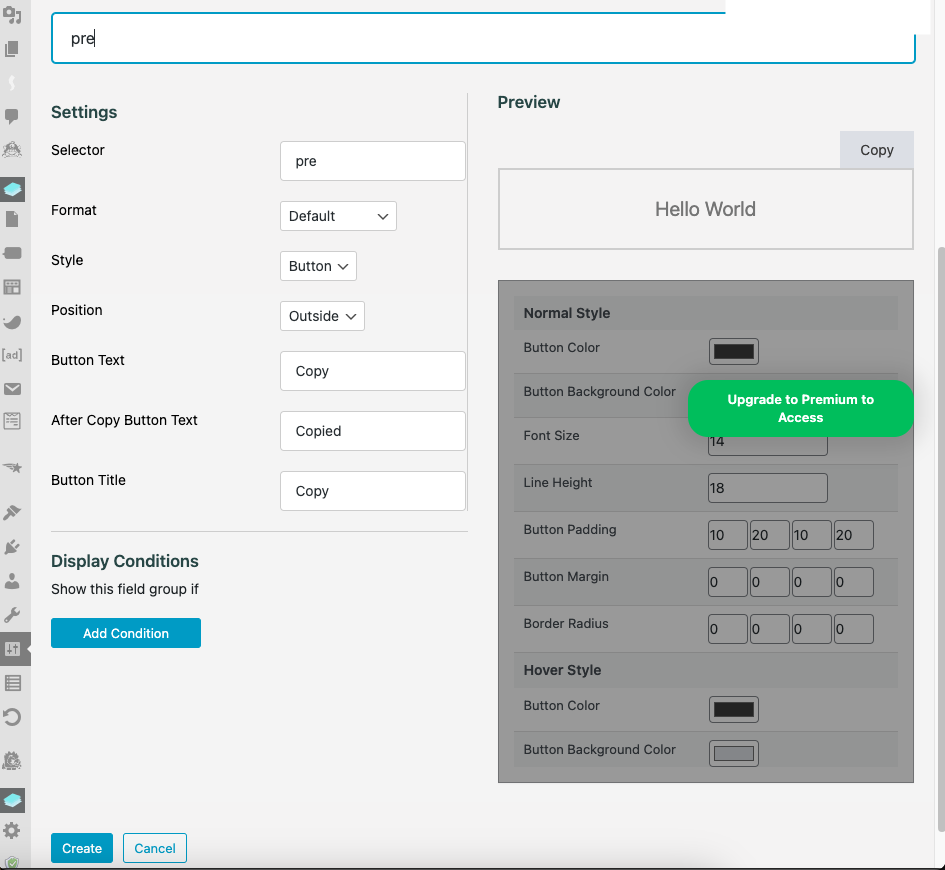
Task: Click the list rows icon in sidebar
Action: [12, 683]
